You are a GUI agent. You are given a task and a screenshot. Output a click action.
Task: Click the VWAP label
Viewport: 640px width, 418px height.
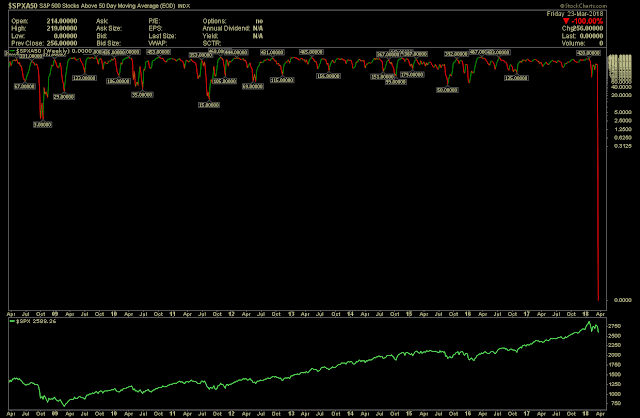click(157, 43)
